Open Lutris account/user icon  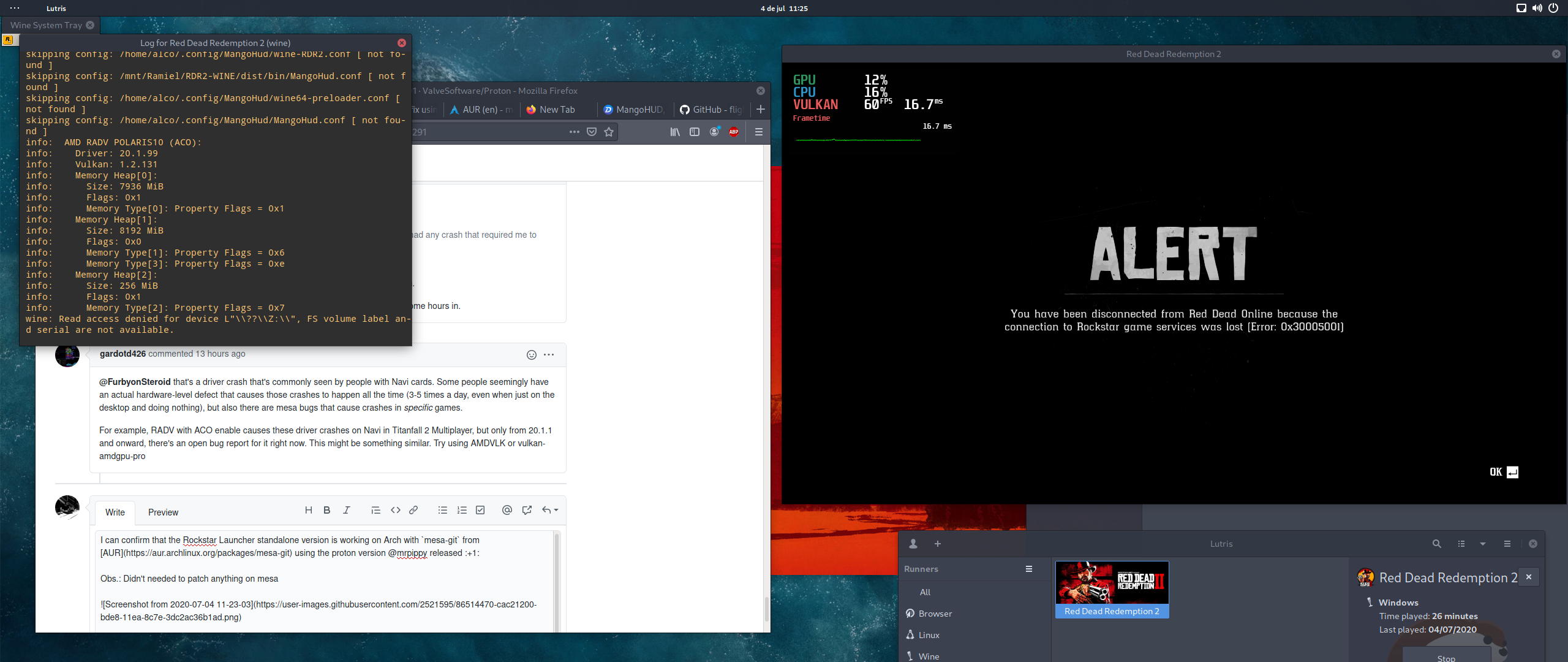tap(913, 544)
